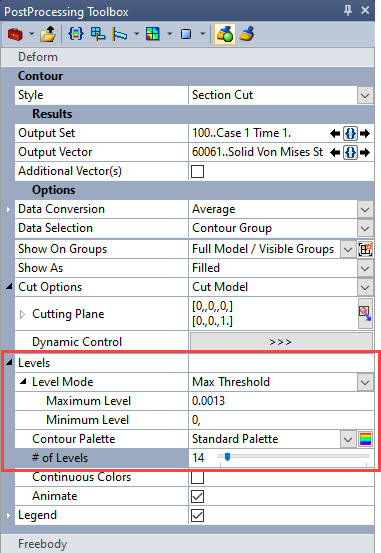Open Level Mode dropdown showing Max Threshold
This screenshot has width=381, height=553.
(365, 382)
